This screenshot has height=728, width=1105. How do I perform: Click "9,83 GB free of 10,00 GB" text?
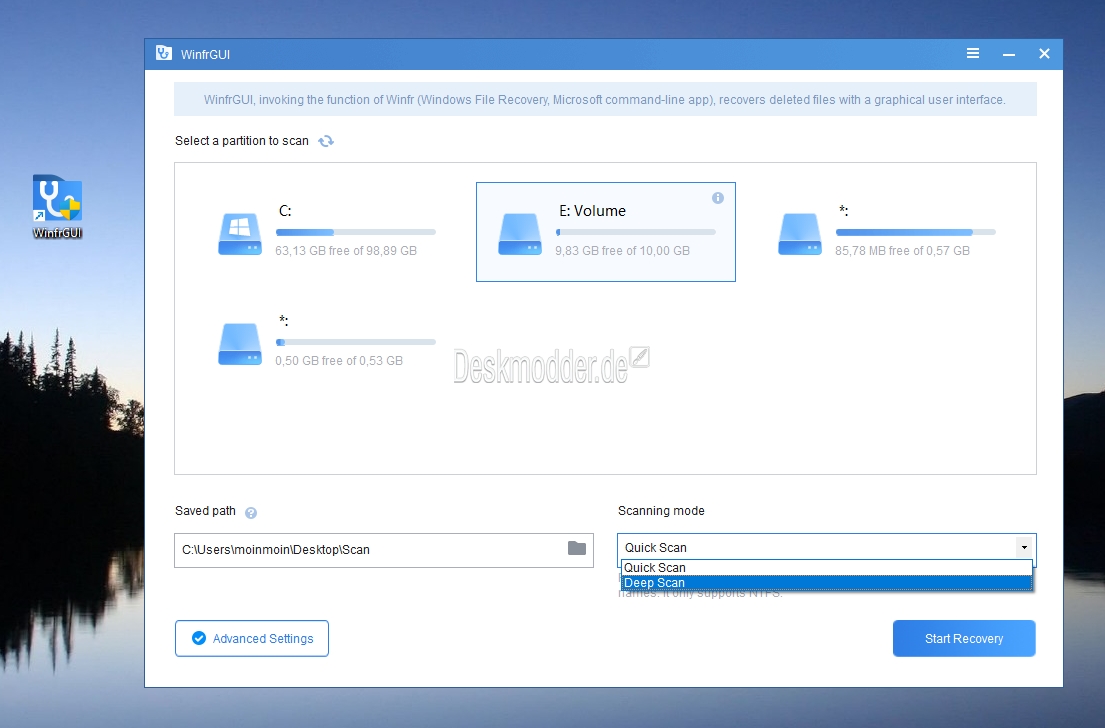pos(622,251)
